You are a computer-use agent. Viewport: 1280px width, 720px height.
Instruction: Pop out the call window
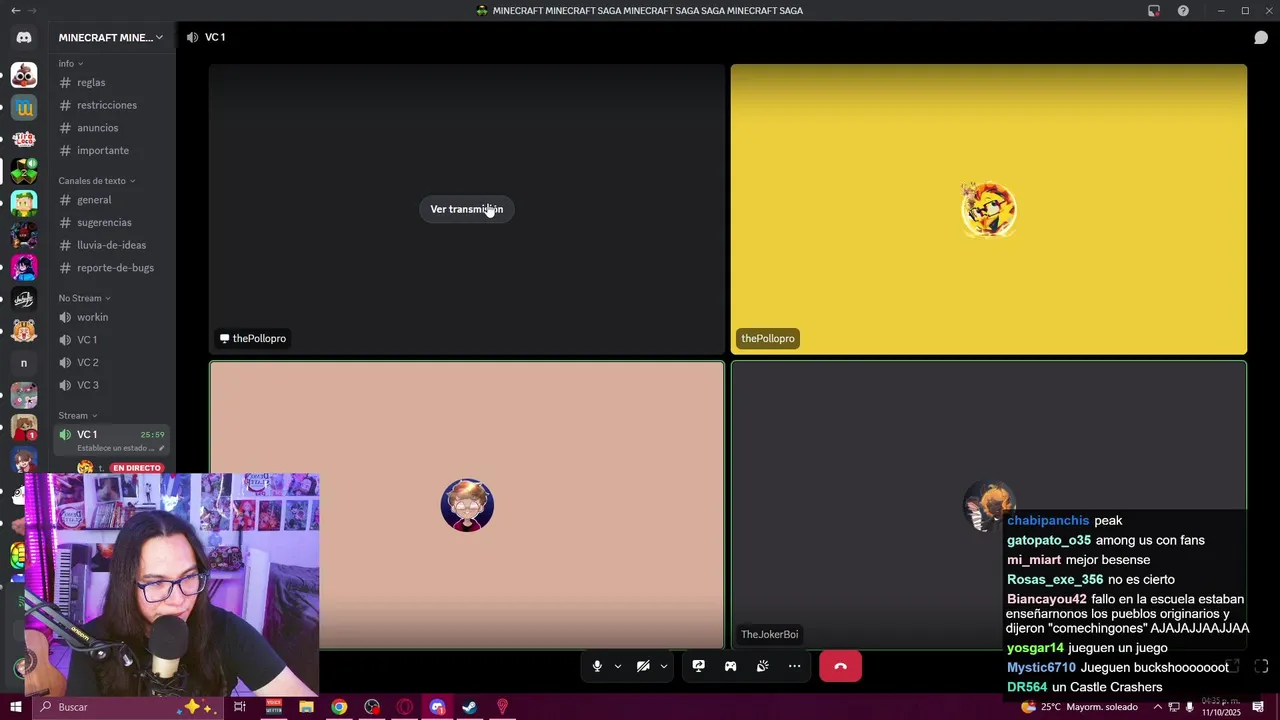(x=1233, y=666)
